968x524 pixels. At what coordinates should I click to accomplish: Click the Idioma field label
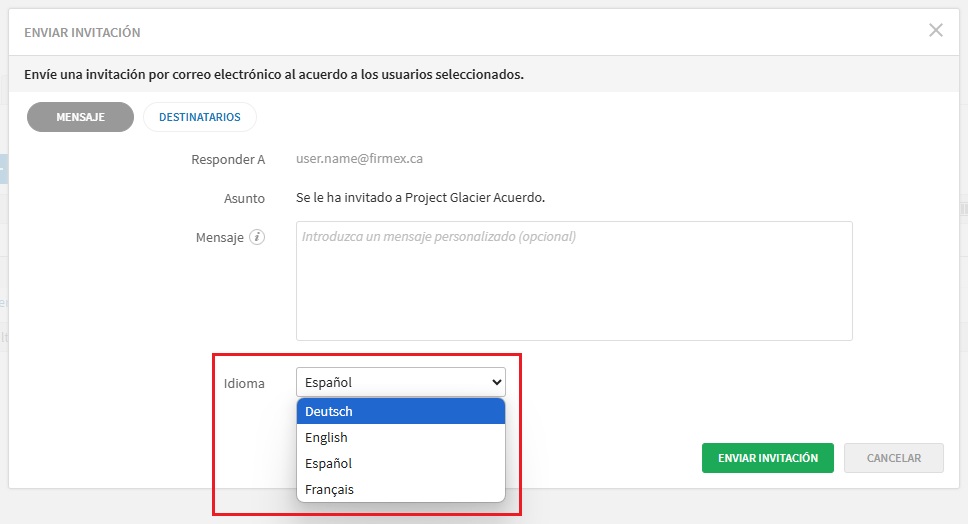pos(244,383)
